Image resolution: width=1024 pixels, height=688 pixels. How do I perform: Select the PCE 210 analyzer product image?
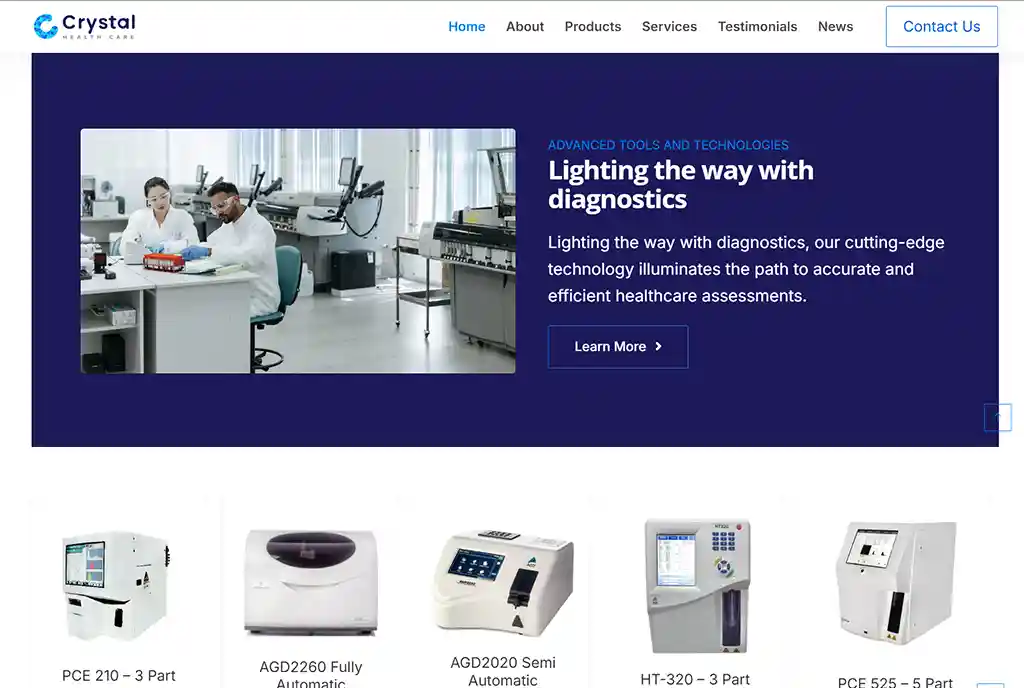117,586
